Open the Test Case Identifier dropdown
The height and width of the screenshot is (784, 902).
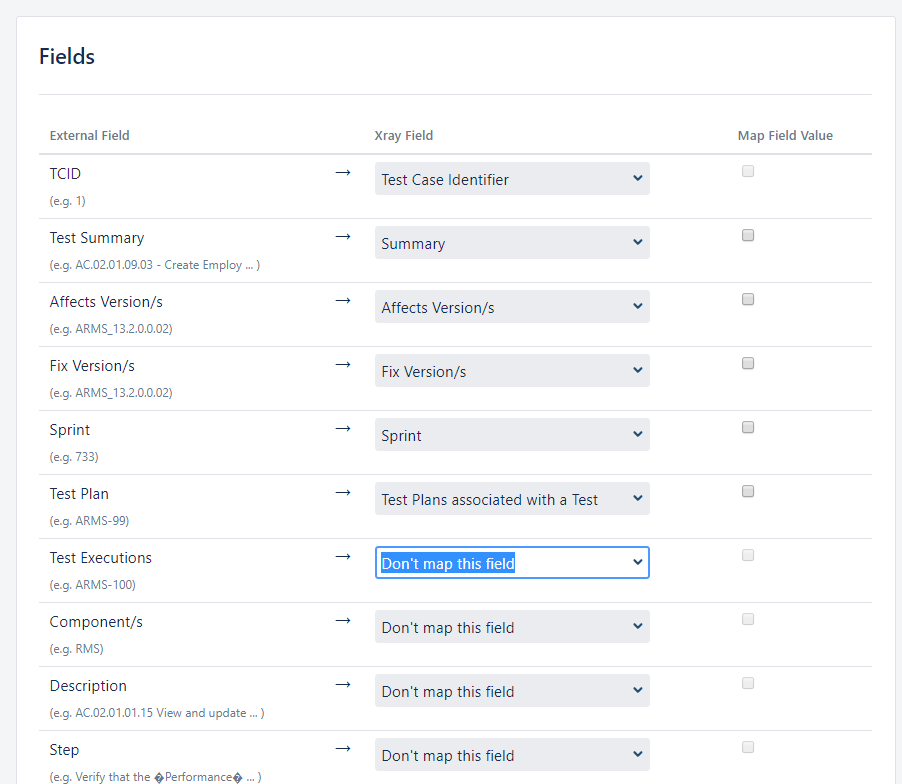[512, 179]
